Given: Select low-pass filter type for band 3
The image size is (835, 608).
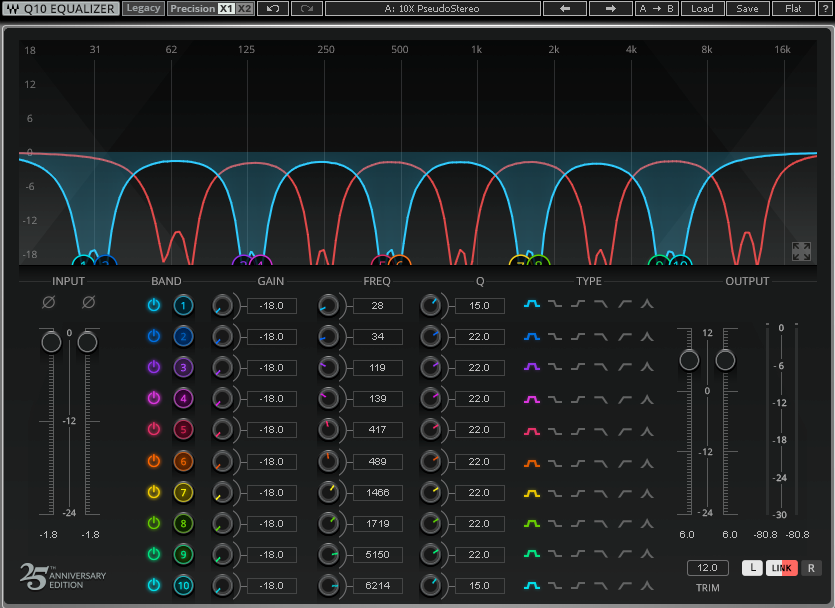Looking at the screenshot, I should click(601, 367).
